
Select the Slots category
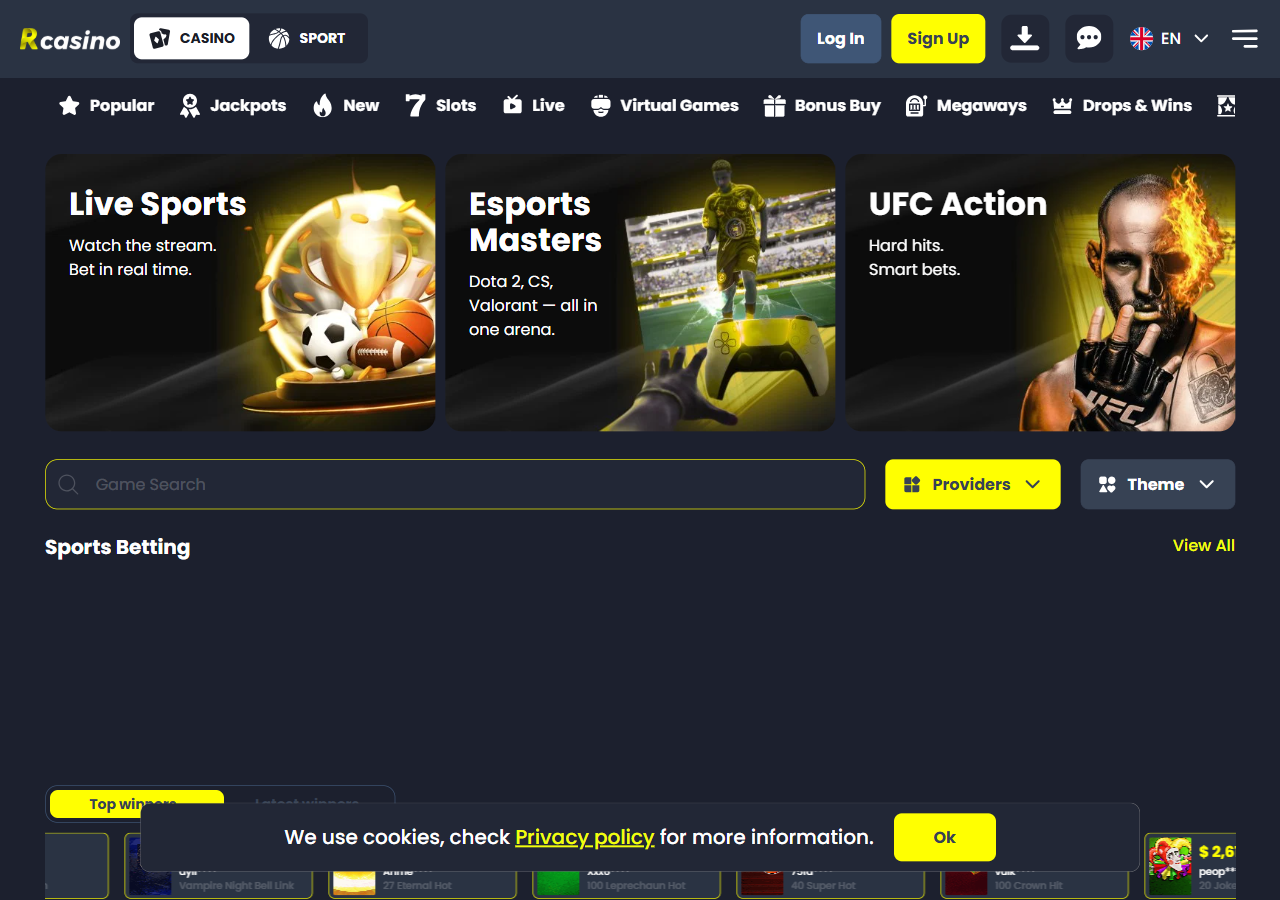tap(441, 105)
